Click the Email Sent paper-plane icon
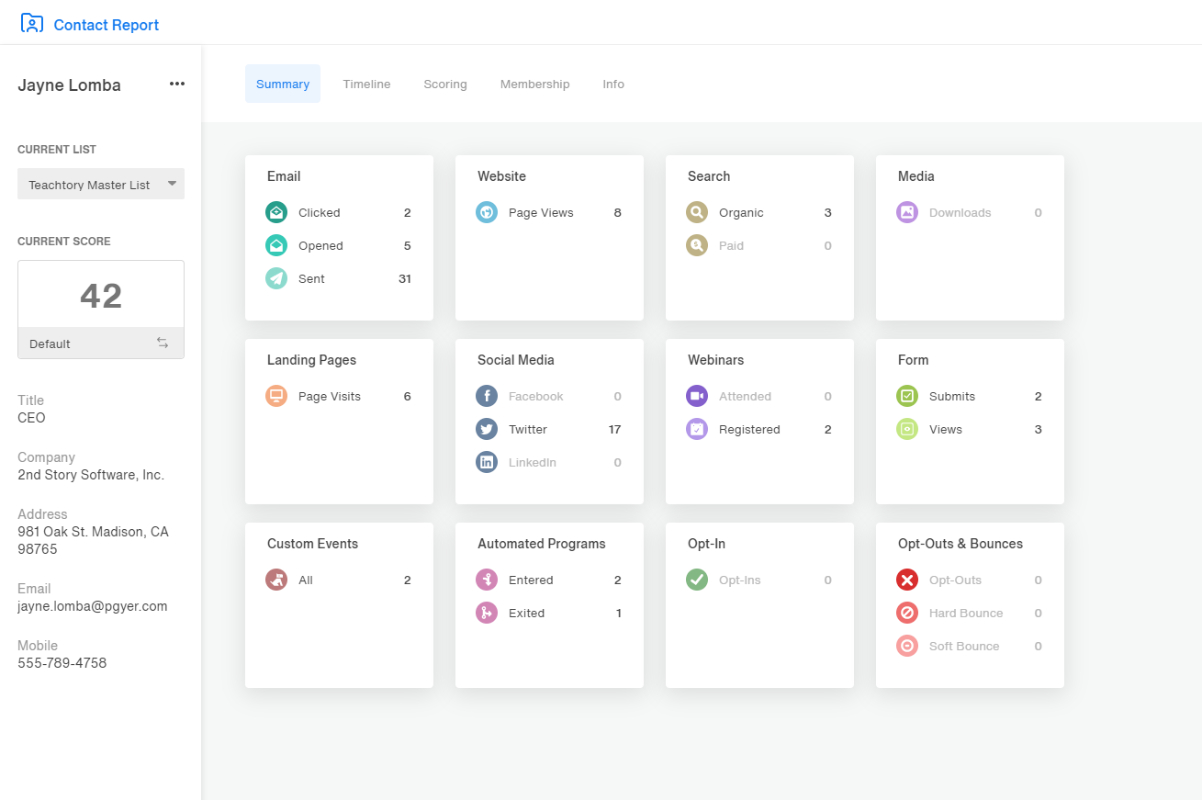The image size is (1202, 800). [x=276, y=278]
